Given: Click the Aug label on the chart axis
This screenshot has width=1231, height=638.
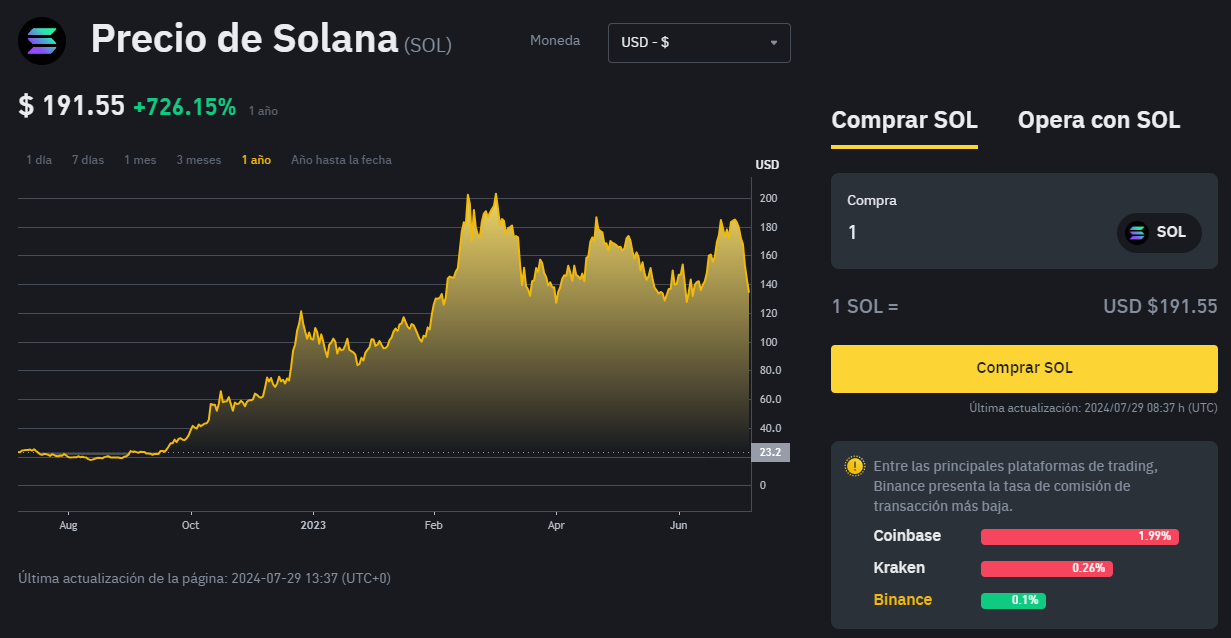Looking at the screenshot, I should tap(68, 525).
